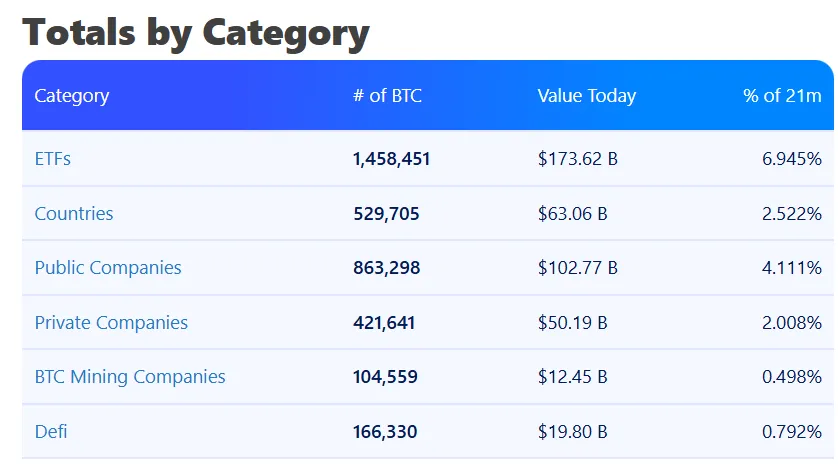Click the Value Today column header
The image size is (838, 468).
pos(586,96)
